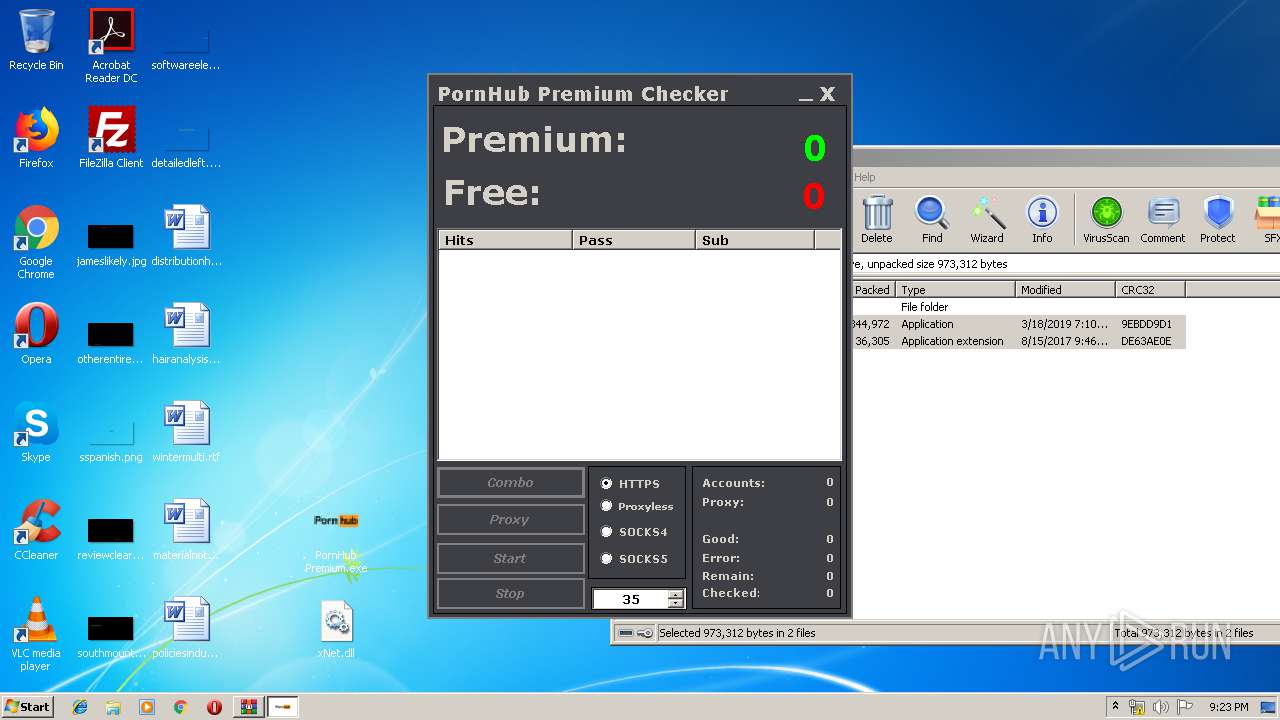The height and width of the screenshot is (720, 1280).
Task: Open Windows Explorer folder in taskbar
Action: click(113, 707)
